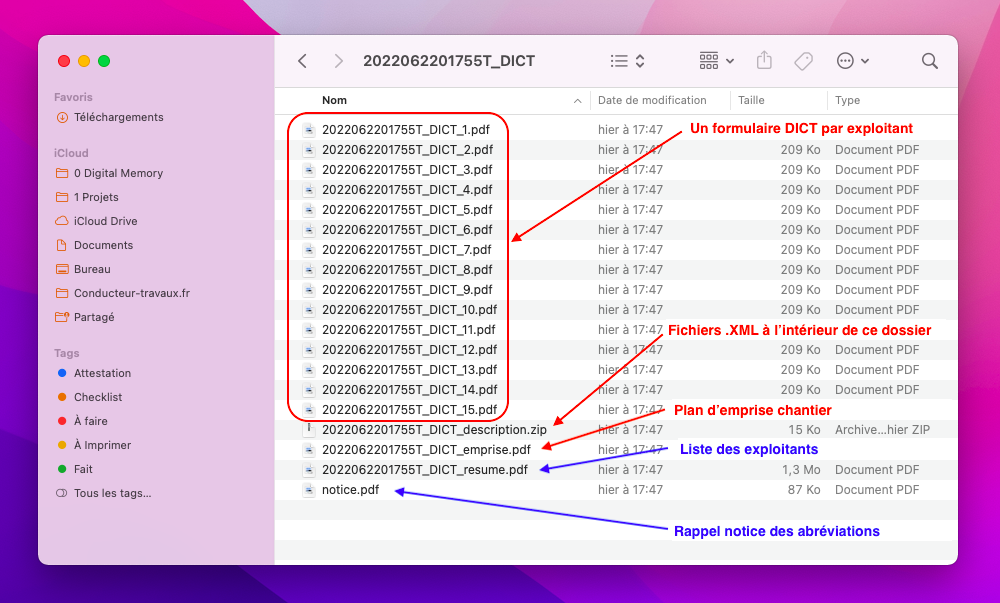Image resolution: width=1000 pixels, height=603 pixels.
Task: Select the notice.pdf file name
Action: pyautogui.click(x=350, y=490)
